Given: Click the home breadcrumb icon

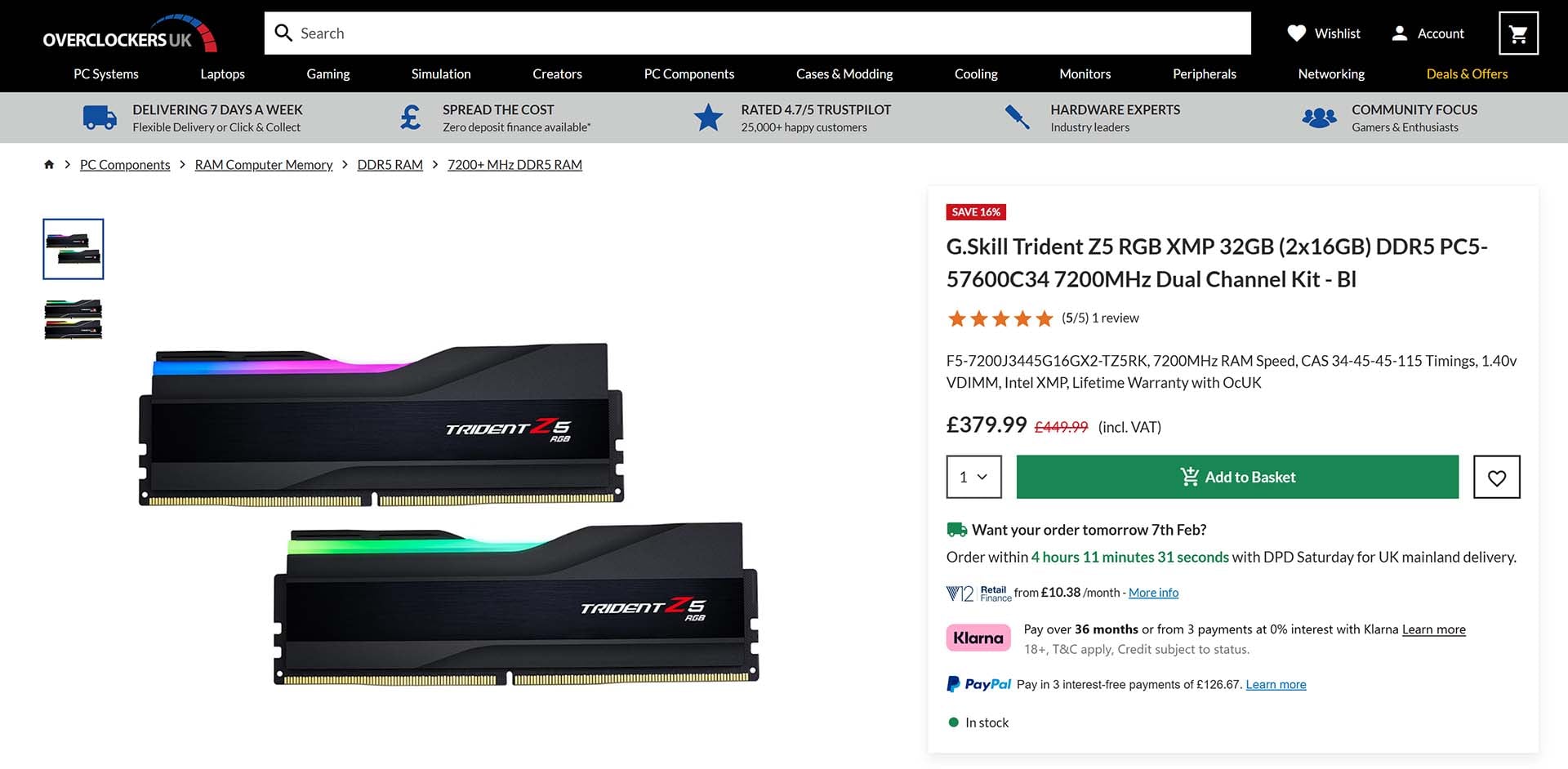Looking at the screenshot, I should (49, 164).
